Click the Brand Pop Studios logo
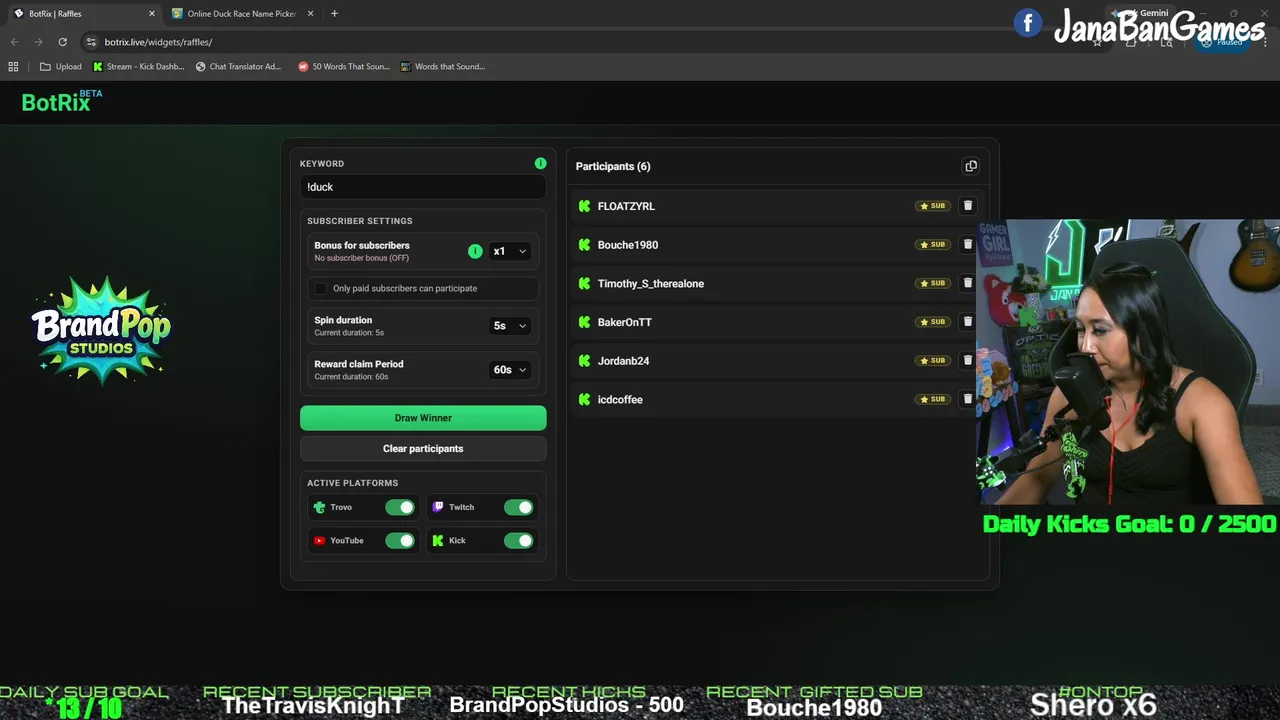The height and width of the screenshot is (720, 1280). point(101,331)
